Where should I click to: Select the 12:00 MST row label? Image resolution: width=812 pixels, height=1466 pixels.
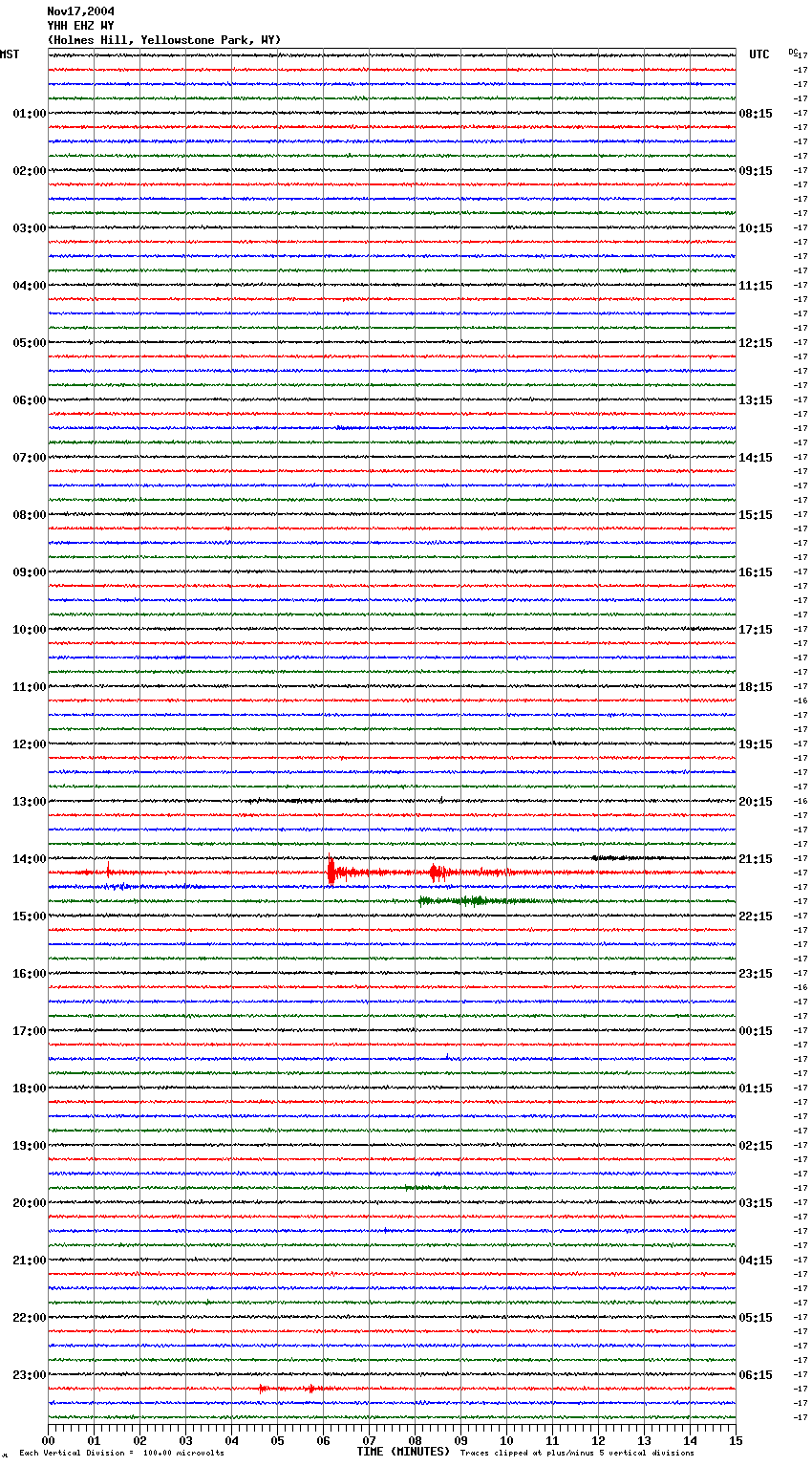[x=29, y=744]
